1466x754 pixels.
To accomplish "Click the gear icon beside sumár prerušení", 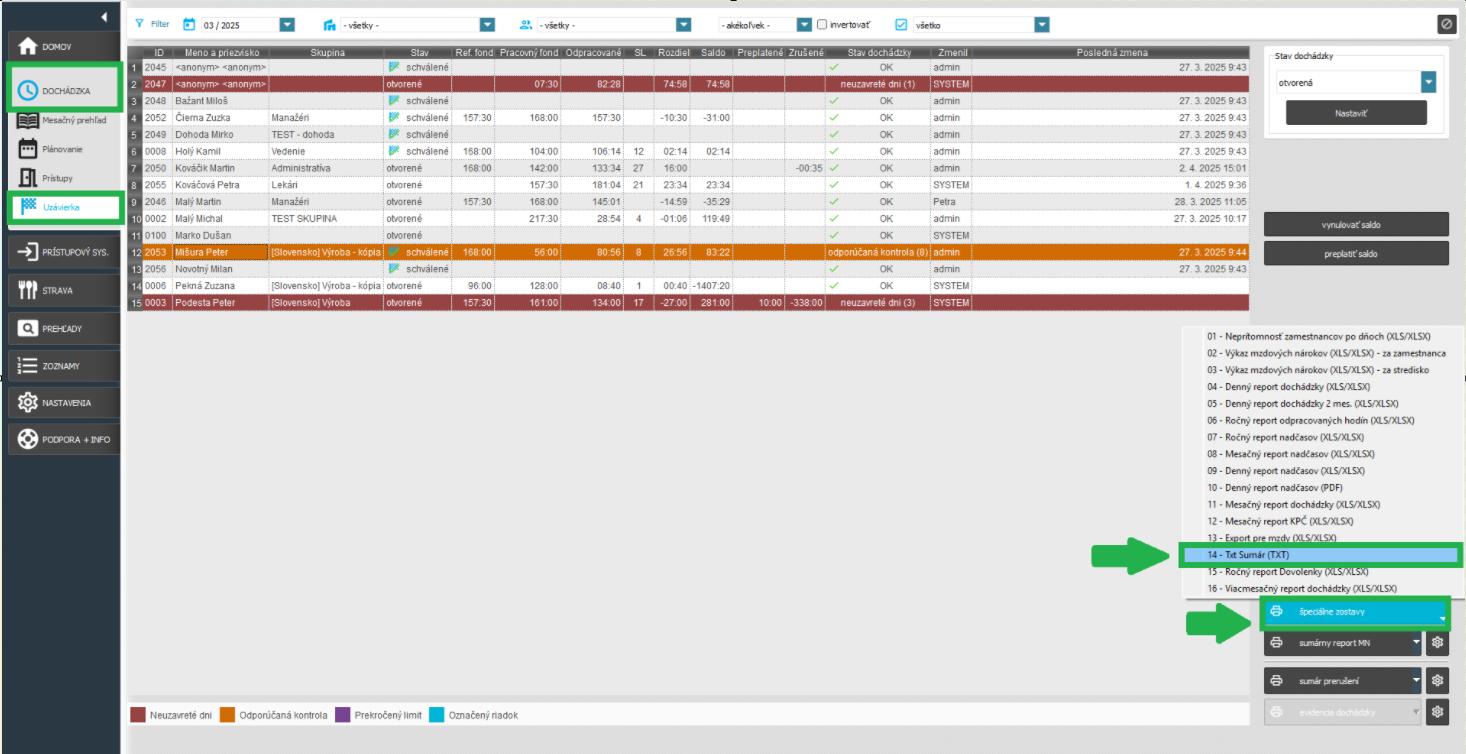I will coord(1438,681).
